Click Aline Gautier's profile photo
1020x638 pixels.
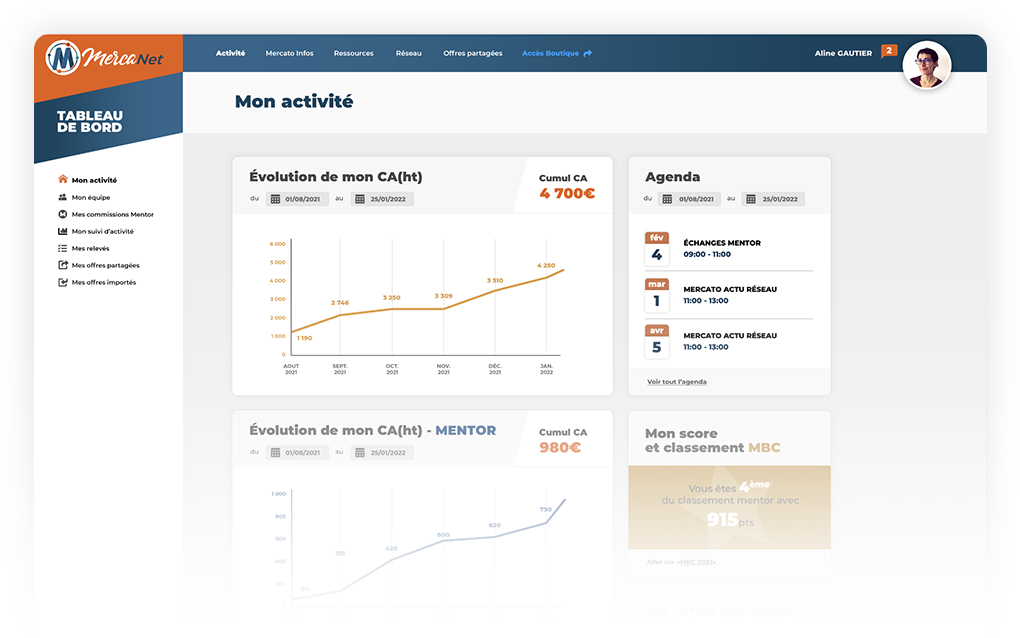click(928, 64)
